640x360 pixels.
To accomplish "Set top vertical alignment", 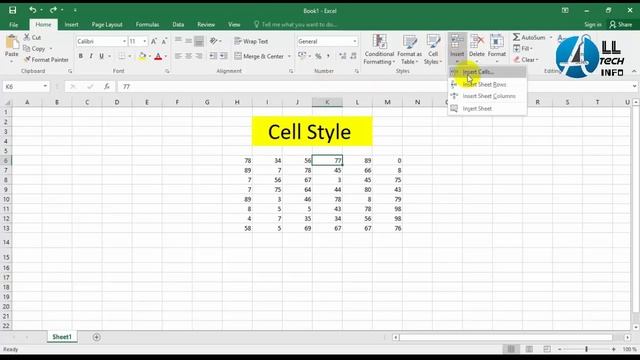I will tap(178, 41).
